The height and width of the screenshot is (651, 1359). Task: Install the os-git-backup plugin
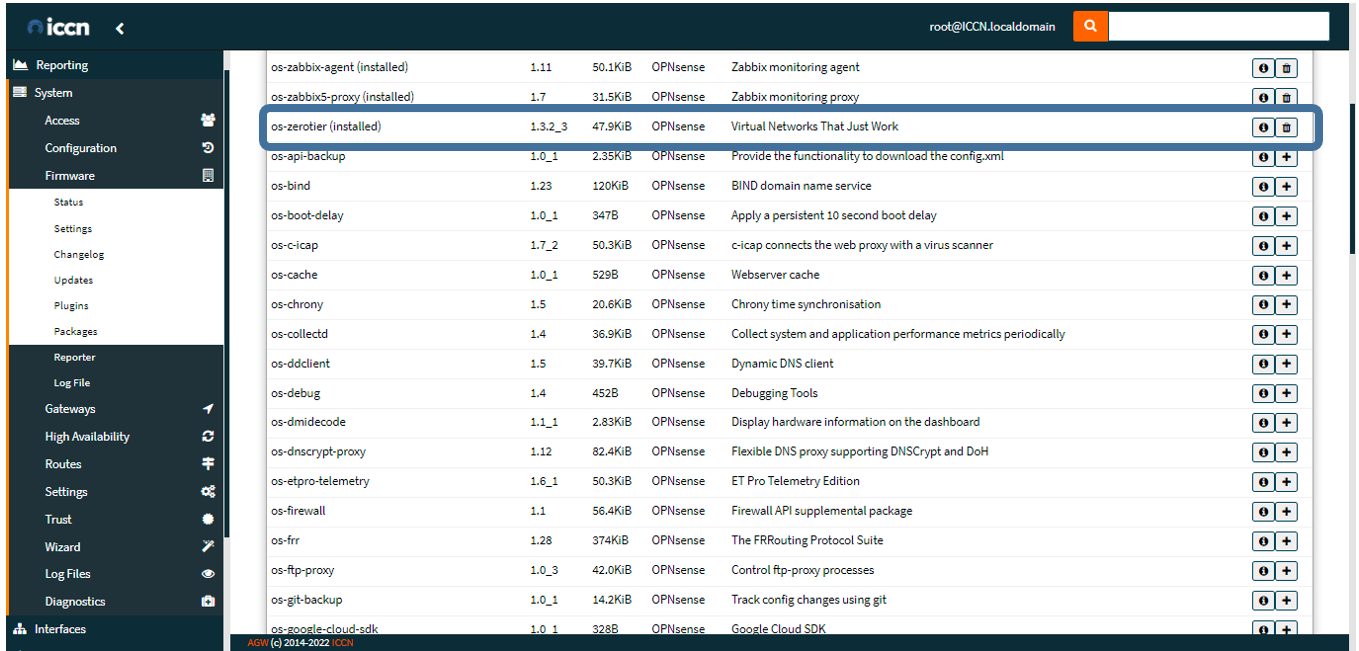(1287, 601)
